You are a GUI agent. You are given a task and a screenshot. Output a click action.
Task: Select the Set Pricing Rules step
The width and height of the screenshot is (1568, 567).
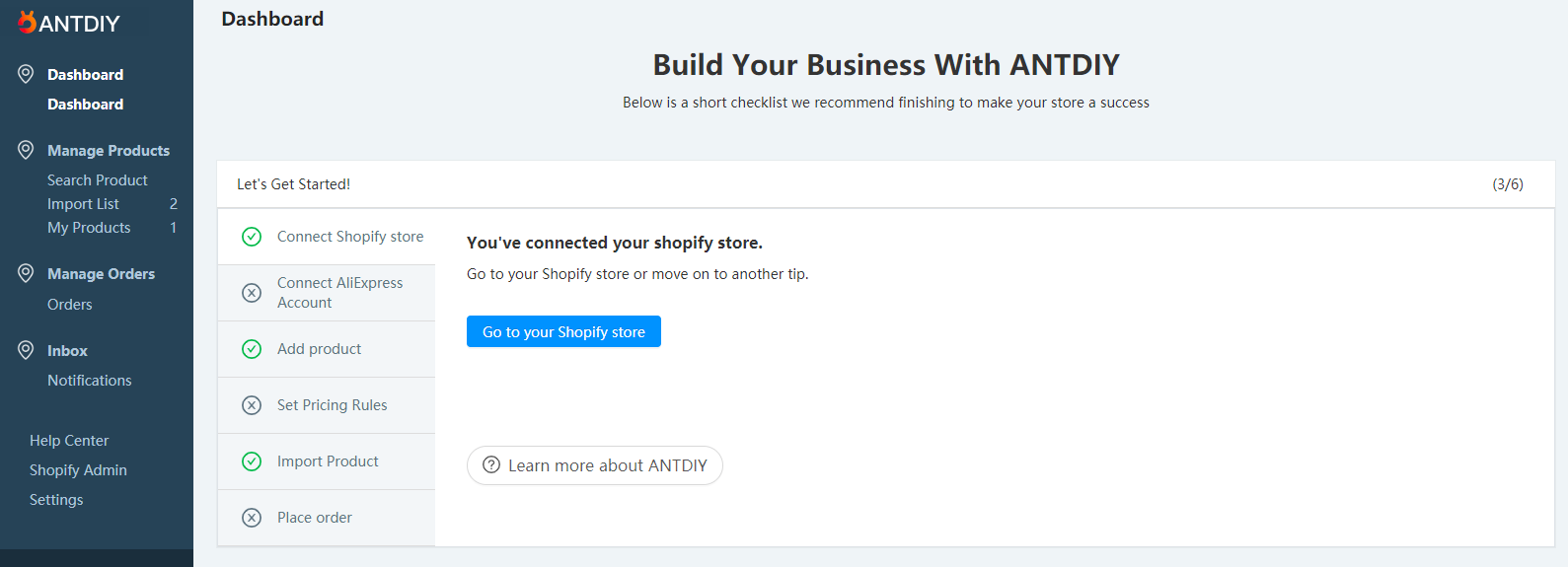coord(327,405)
